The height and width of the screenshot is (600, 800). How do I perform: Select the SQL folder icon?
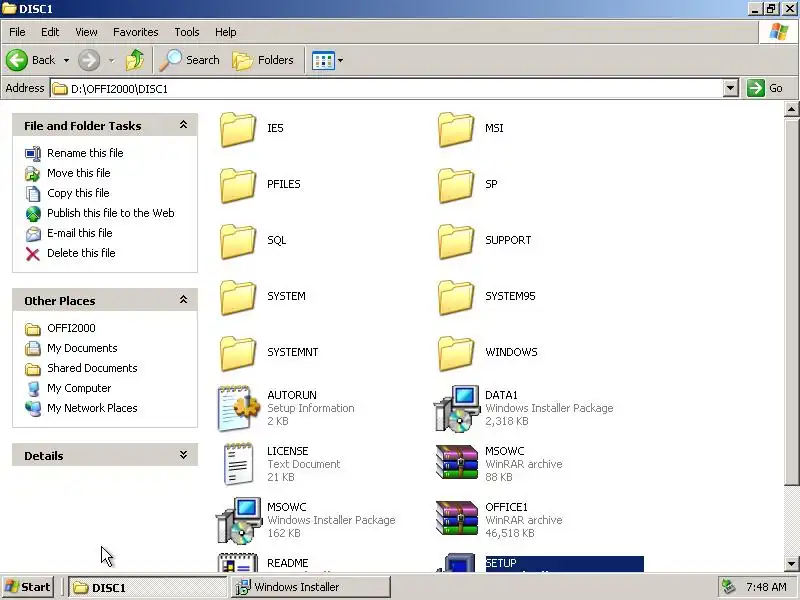click(238, 241)
